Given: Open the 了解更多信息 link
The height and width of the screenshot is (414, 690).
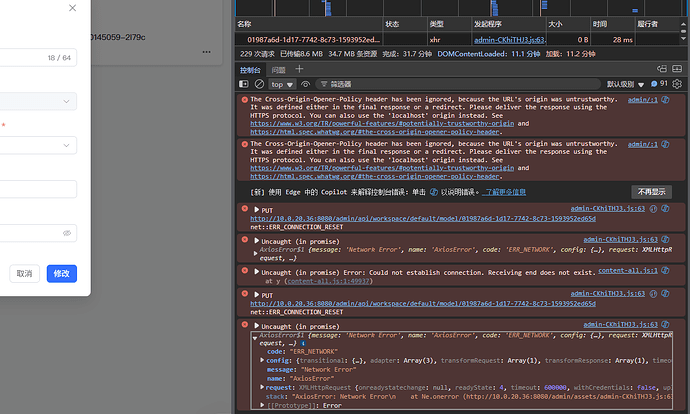Looking at the screenshot, I should [x=504, y=192].
